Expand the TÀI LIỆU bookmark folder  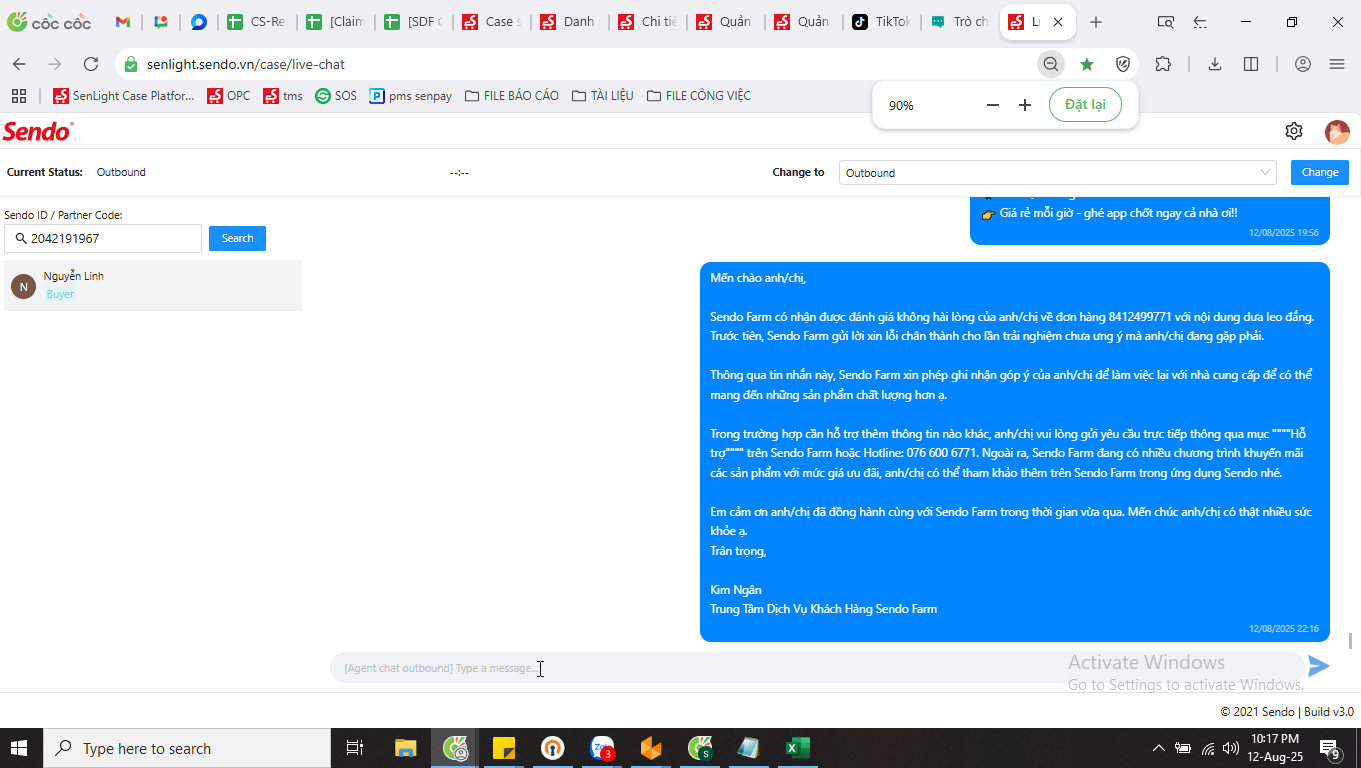pos(603,96)
